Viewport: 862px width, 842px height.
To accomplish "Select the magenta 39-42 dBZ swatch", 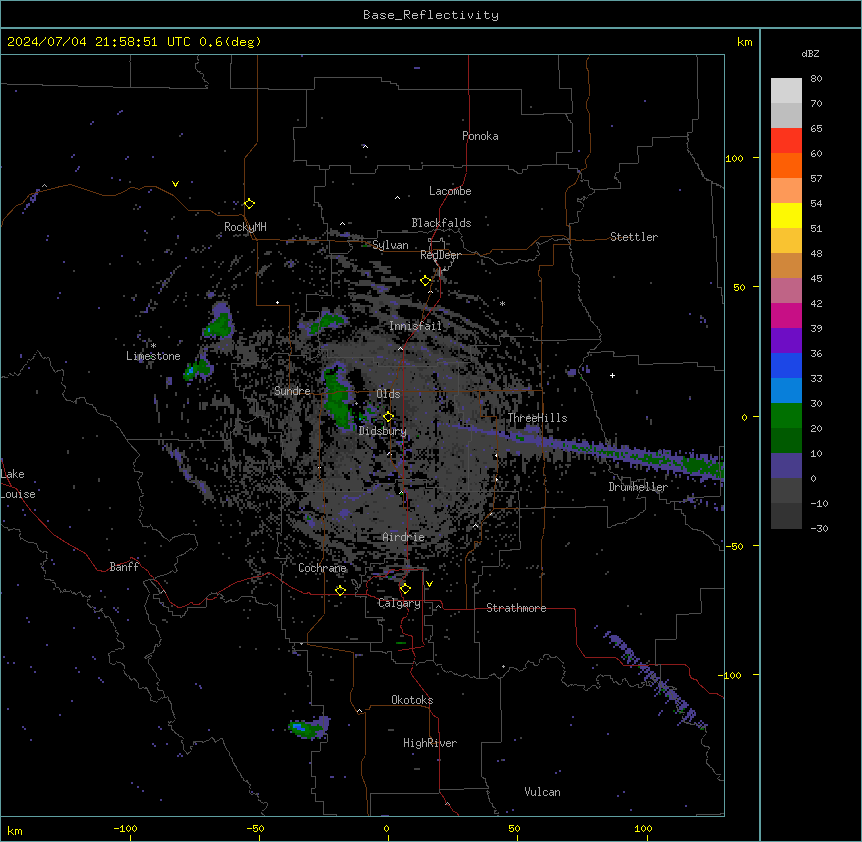I will [x=786, y=315].
